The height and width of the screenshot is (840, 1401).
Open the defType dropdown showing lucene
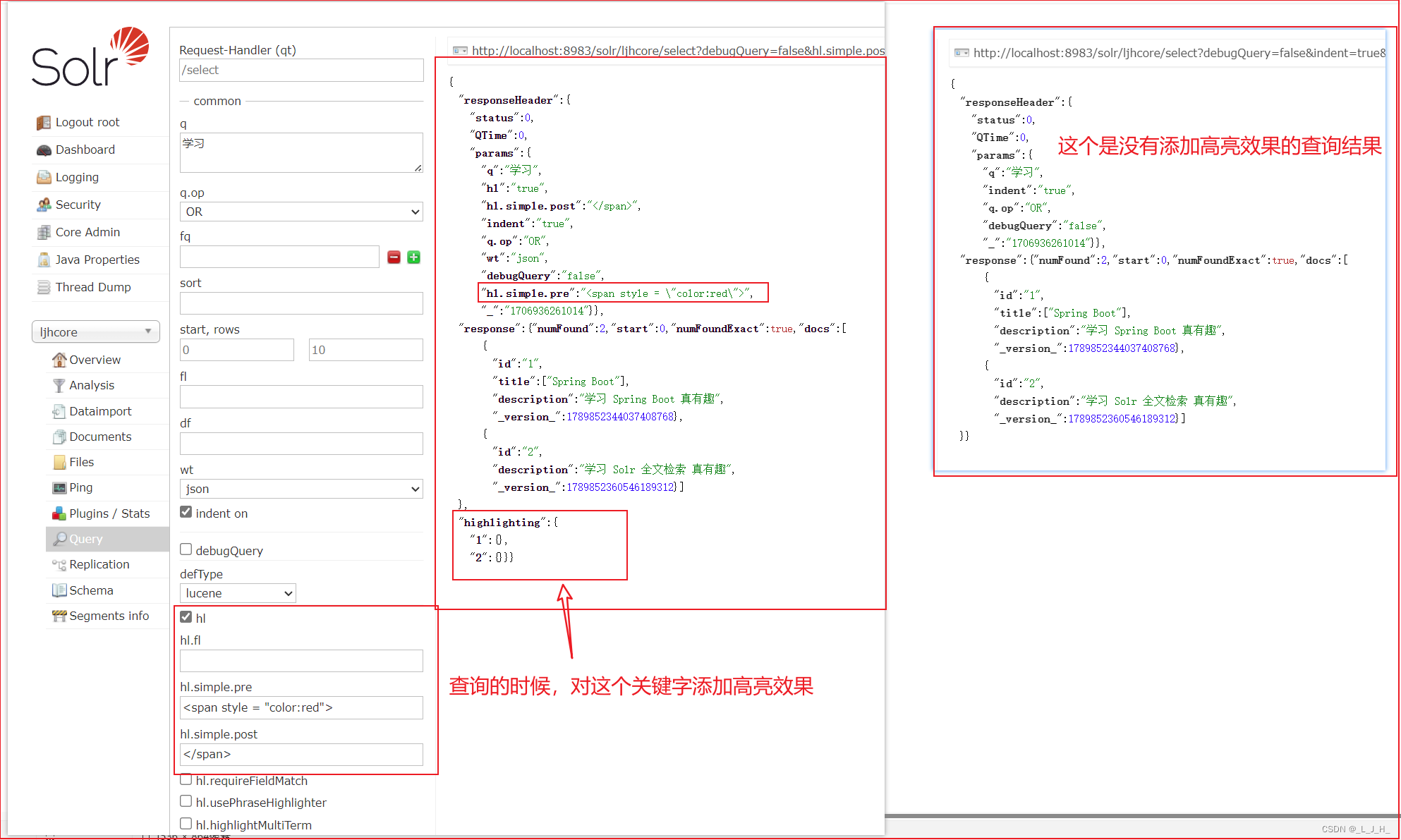[238, 593]
